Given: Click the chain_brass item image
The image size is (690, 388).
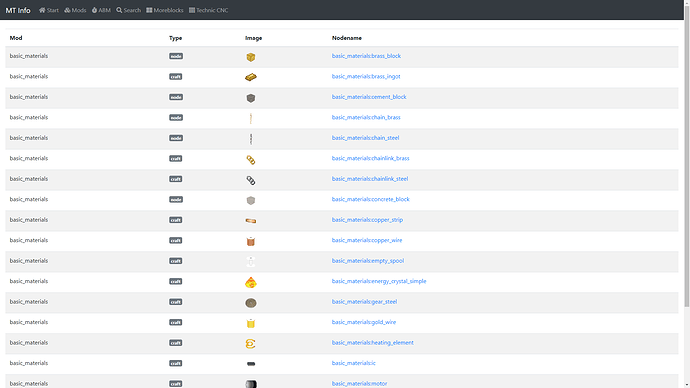Looking at the screenshot, I should pyautogui.click(x=250, y=118).
